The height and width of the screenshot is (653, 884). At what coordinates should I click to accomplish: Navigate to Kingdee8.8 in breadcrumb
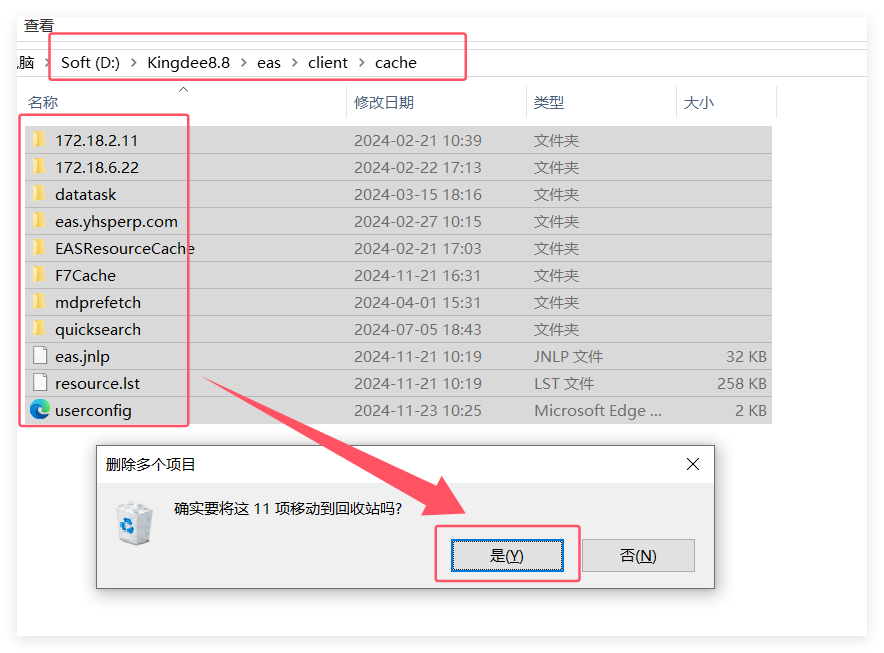coord(188,63)
